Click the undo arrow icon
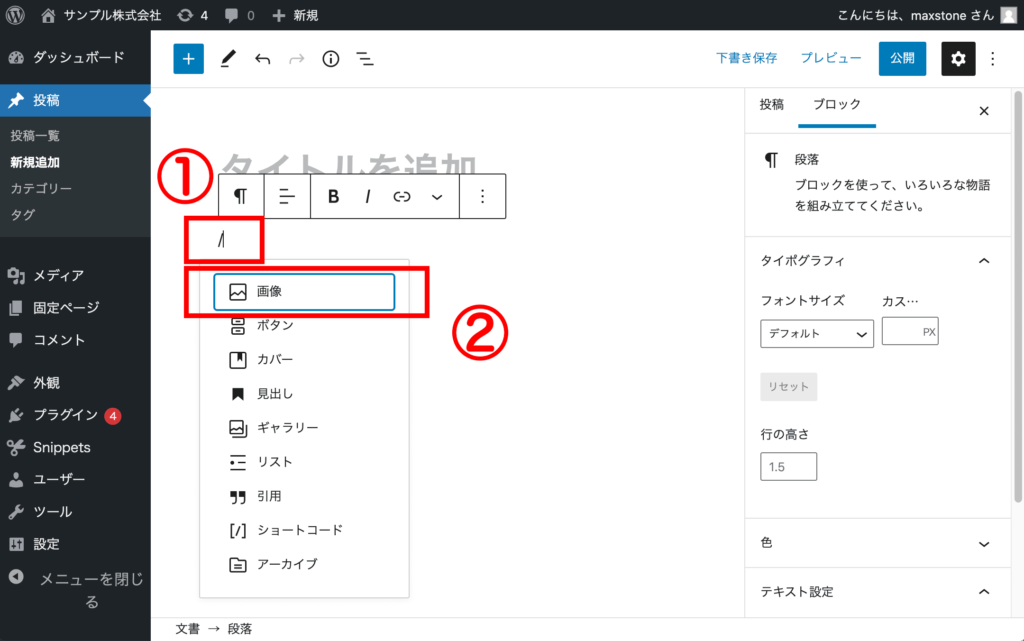 262,58
